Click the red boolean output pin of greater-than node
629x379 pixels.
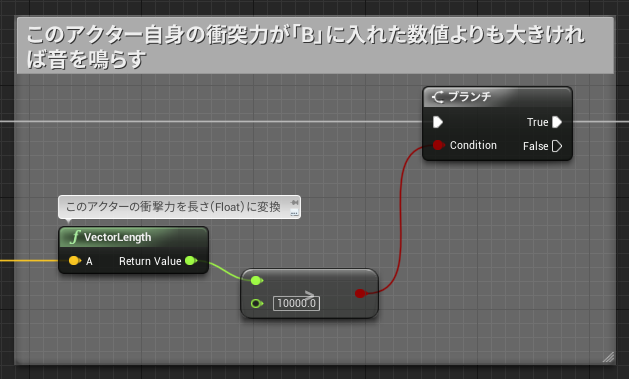tap(360, 294)
